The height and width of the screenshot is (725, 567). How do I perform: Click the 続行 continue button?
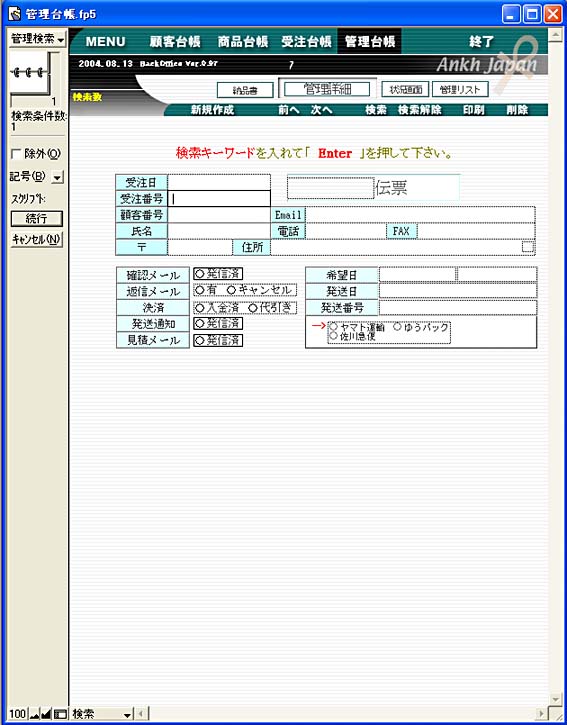coord(37,218)
